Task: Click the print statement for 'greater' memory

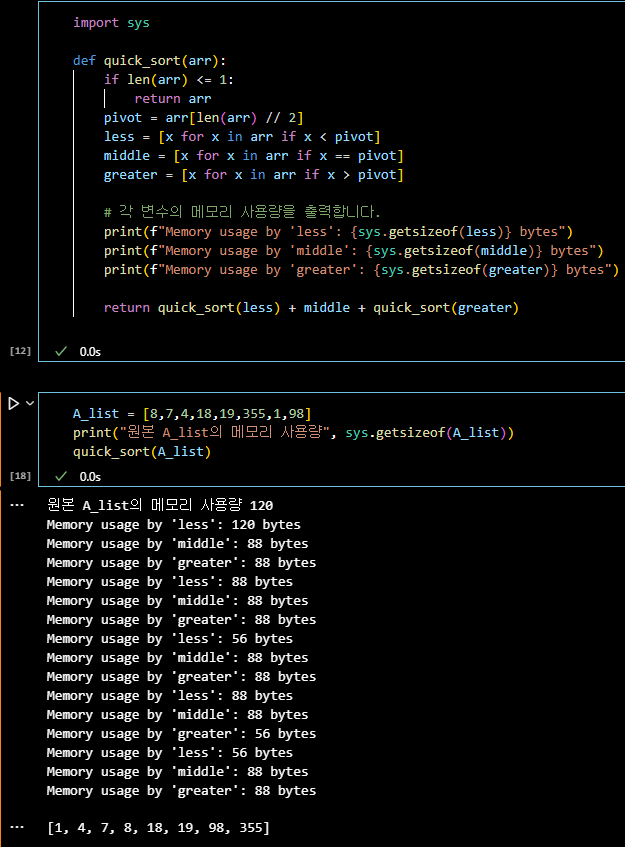Action: (361, 270)
